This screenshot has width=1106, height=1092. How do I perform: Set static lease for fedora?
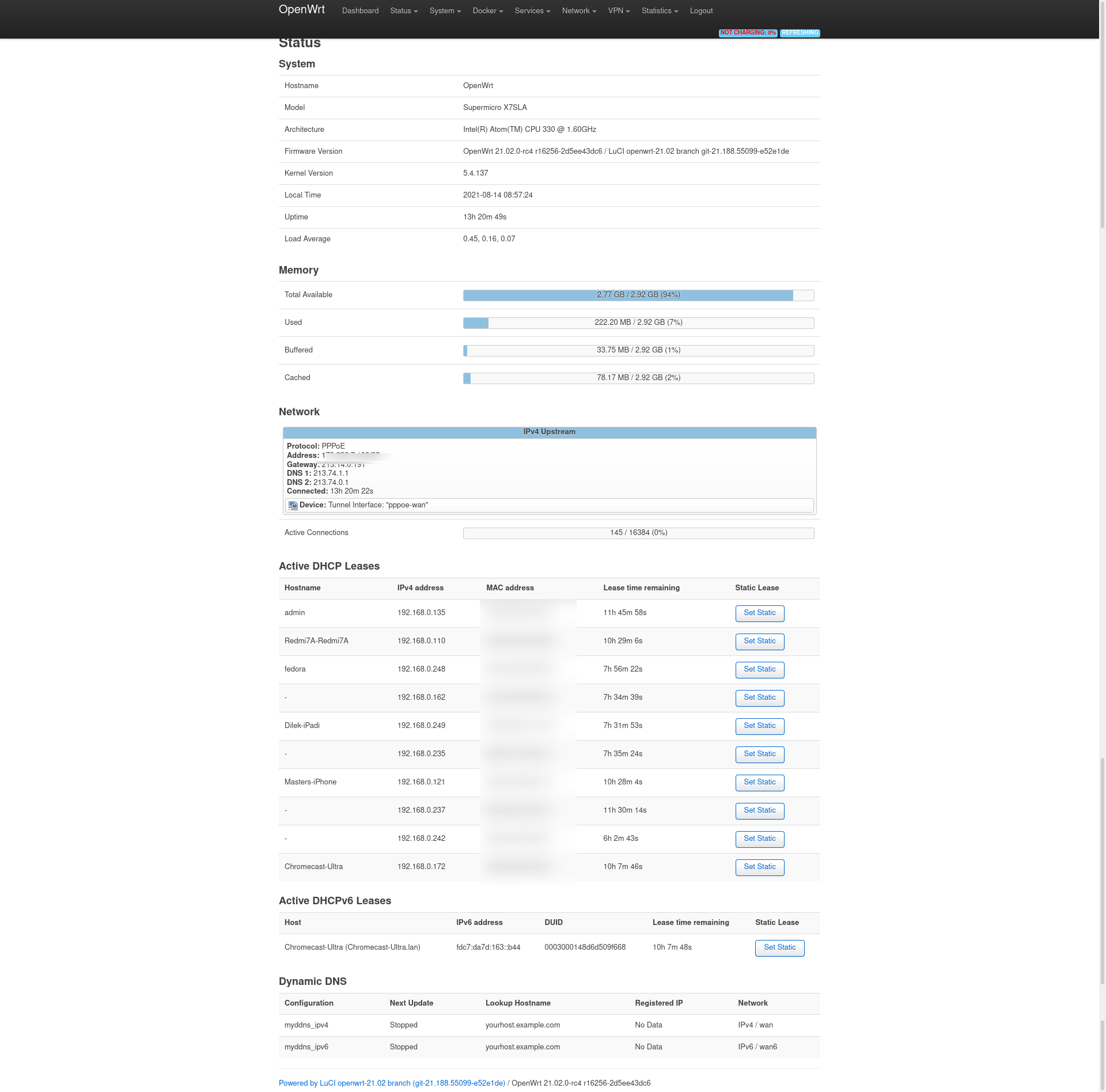[x=759, y=669]
